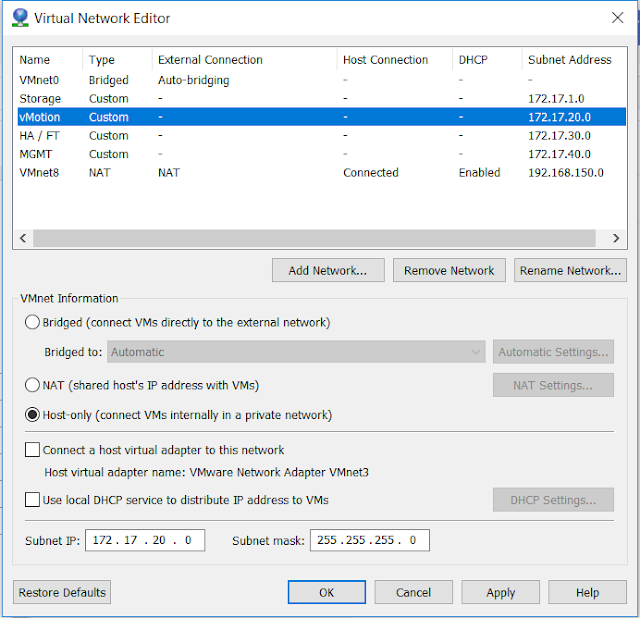This screenshot has height=618, width=640.
Task: Sort by the Name column header
Action: coord(48,60)
